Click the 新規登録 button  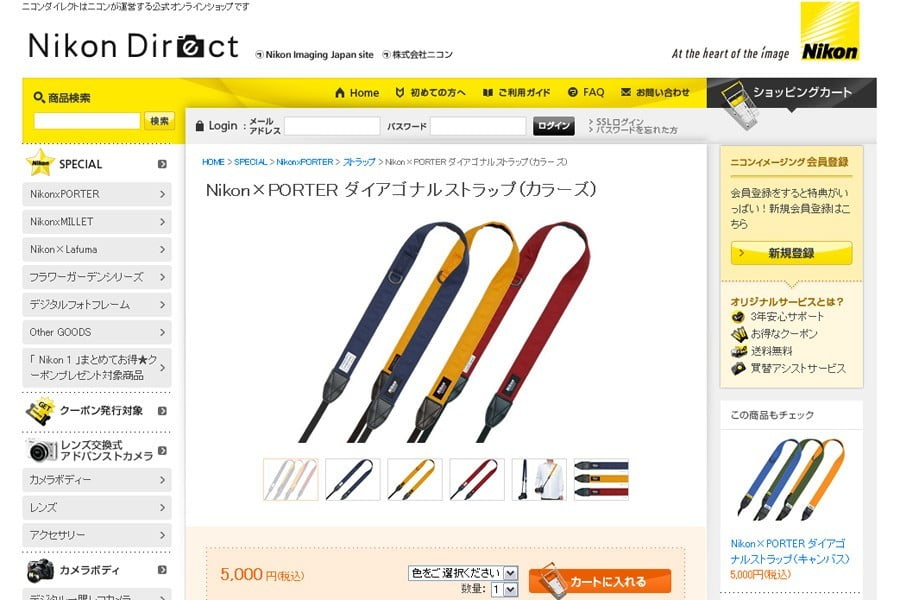[x=791, y=253]
